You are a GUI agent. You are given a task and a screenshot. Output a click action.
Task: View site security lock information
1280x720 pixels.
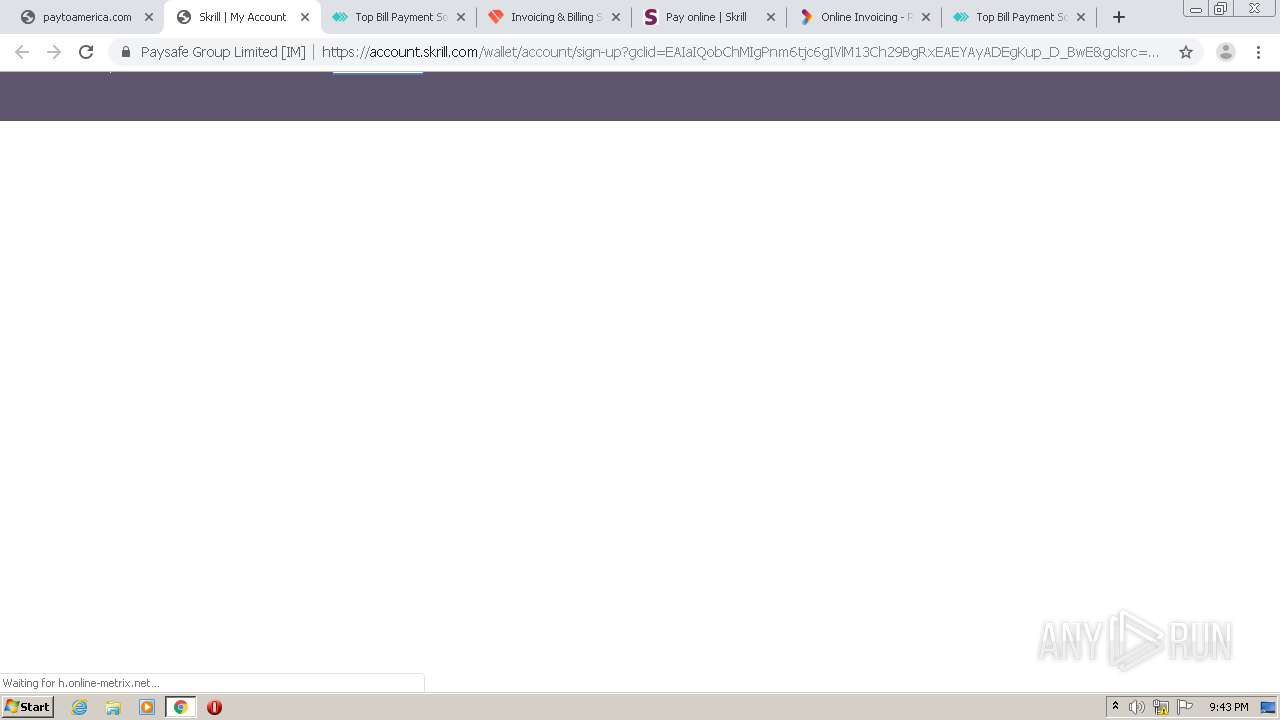point(126,52)
